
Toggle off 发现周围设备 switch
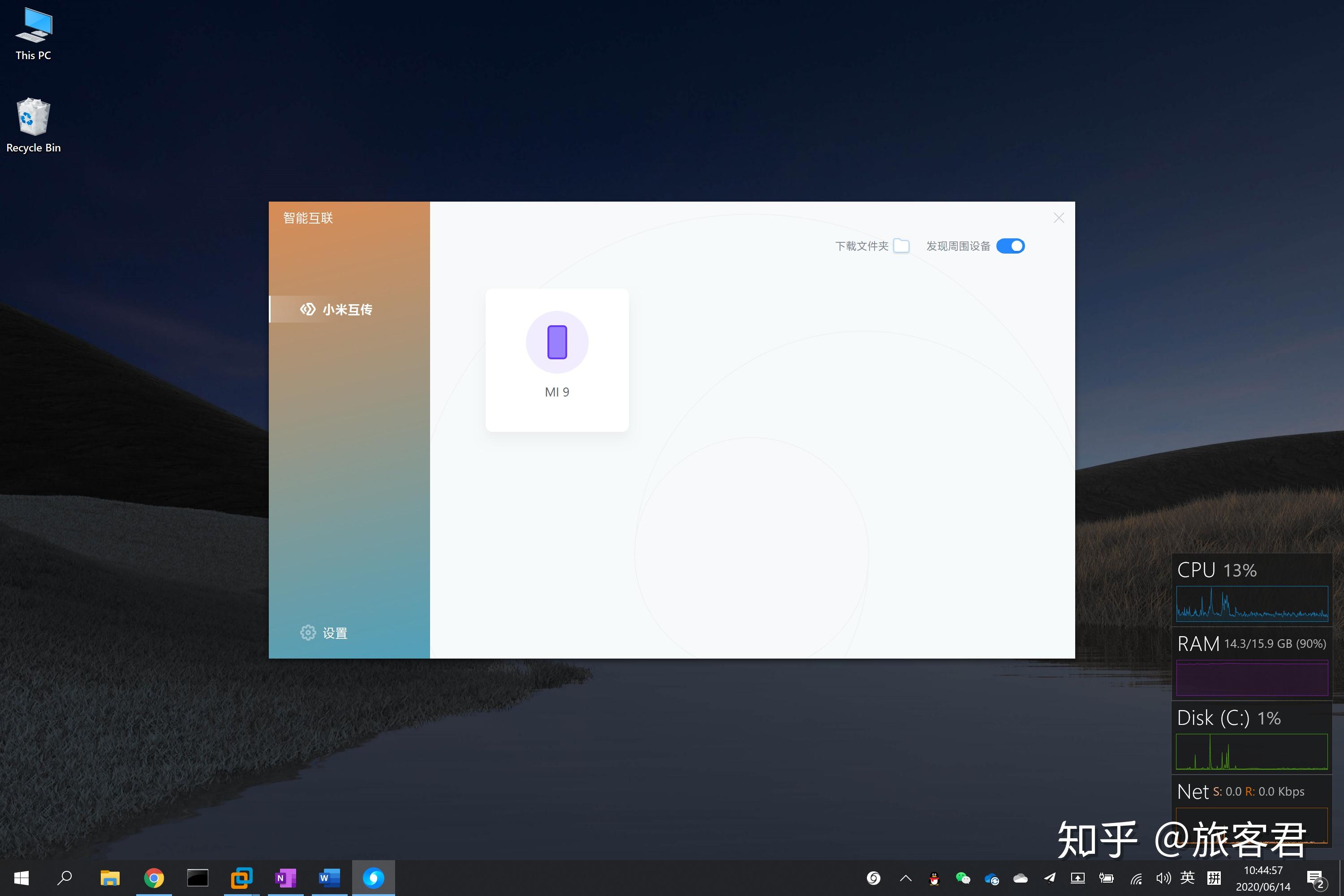click(1010, 246)
